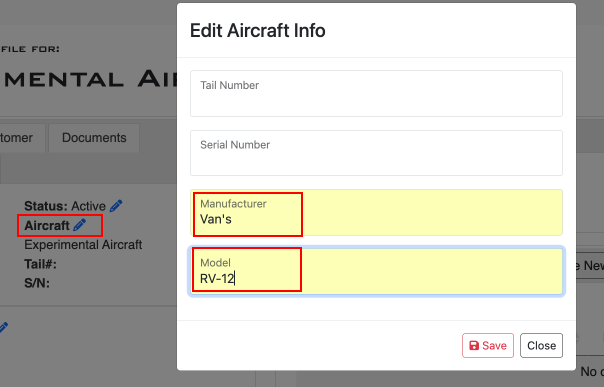The height and width of the screenshot is (387, 604).
Task: Save the aircraft info changes
Action: coord(488,345)
